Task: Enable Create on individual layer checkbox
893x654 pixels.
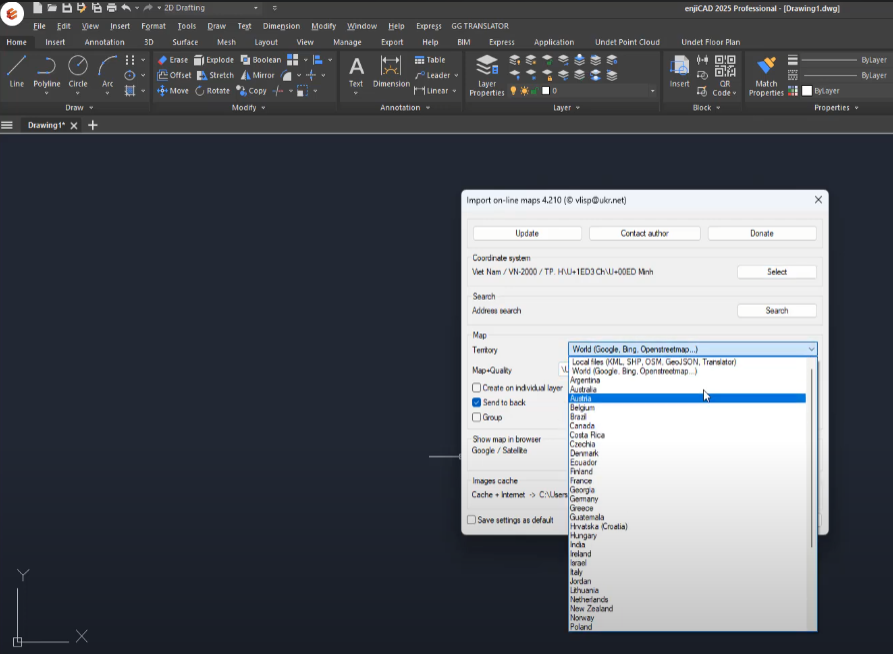Action: tap(477, 388)
